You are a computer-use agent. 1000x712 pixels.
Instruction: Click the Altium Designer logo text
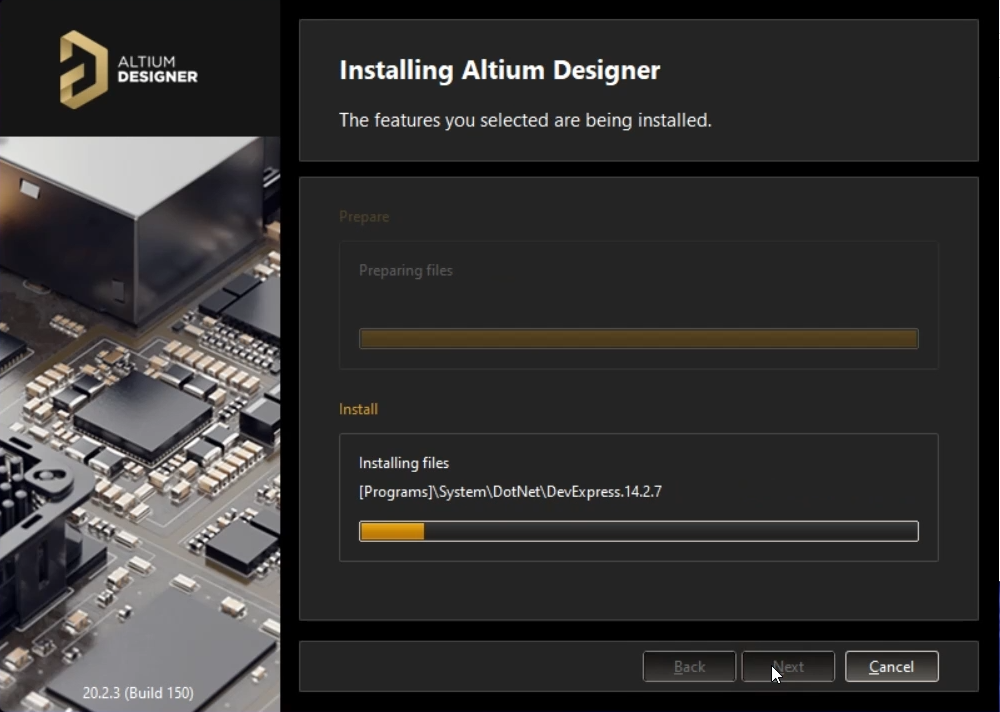point(157,69)
